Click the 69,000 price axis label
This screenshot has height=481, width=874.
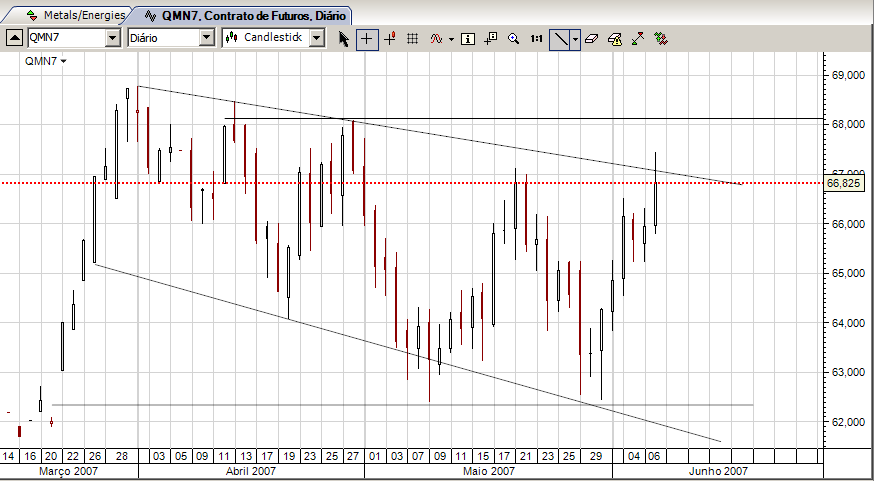pos(846,75)
